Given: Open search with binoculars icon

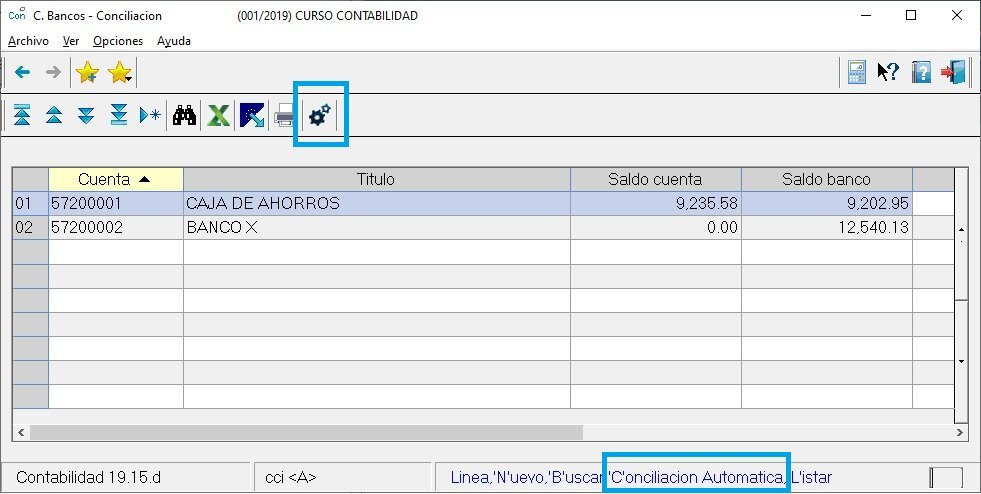Looking at the screenshot, I should click(x=185, y=115).
